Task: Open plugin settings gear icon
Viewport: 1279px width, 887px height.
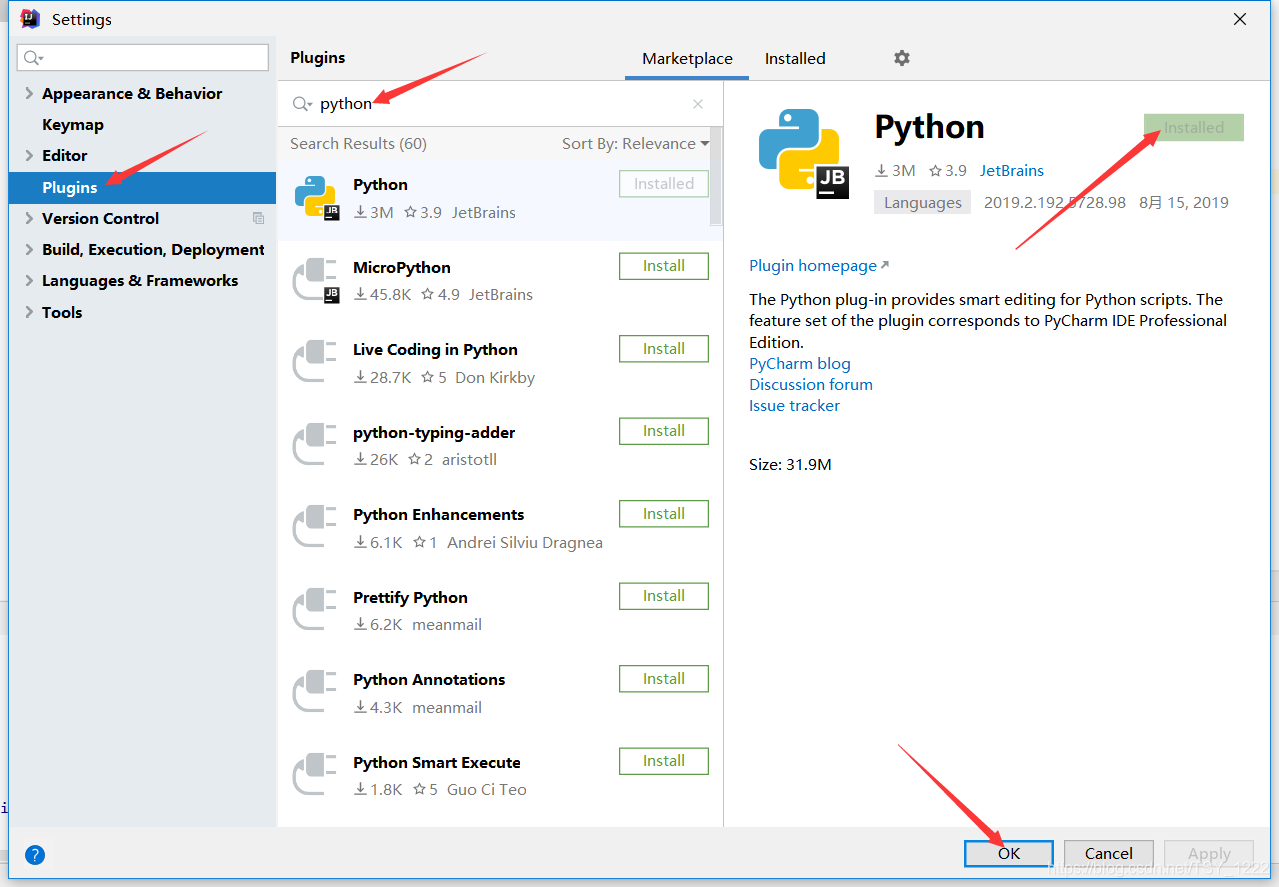Action: (902, 58)
